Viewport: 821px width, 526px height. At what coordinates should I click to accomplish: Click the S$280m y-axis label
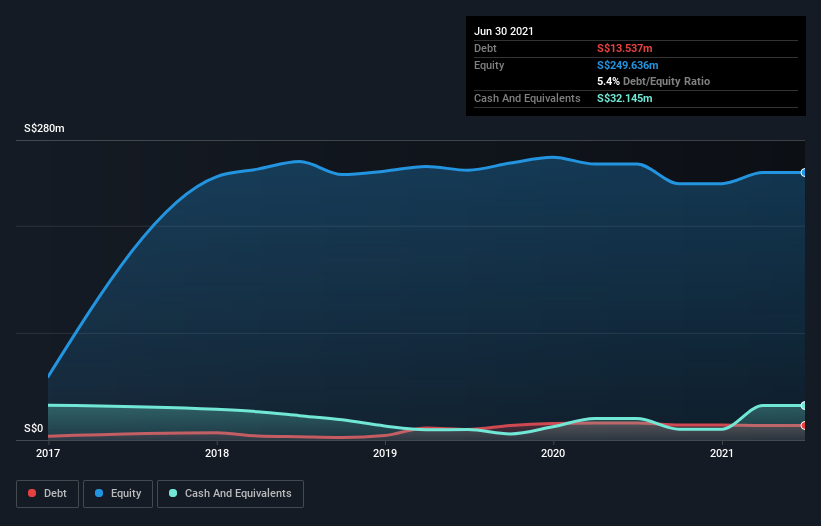(x=44, y=128)
